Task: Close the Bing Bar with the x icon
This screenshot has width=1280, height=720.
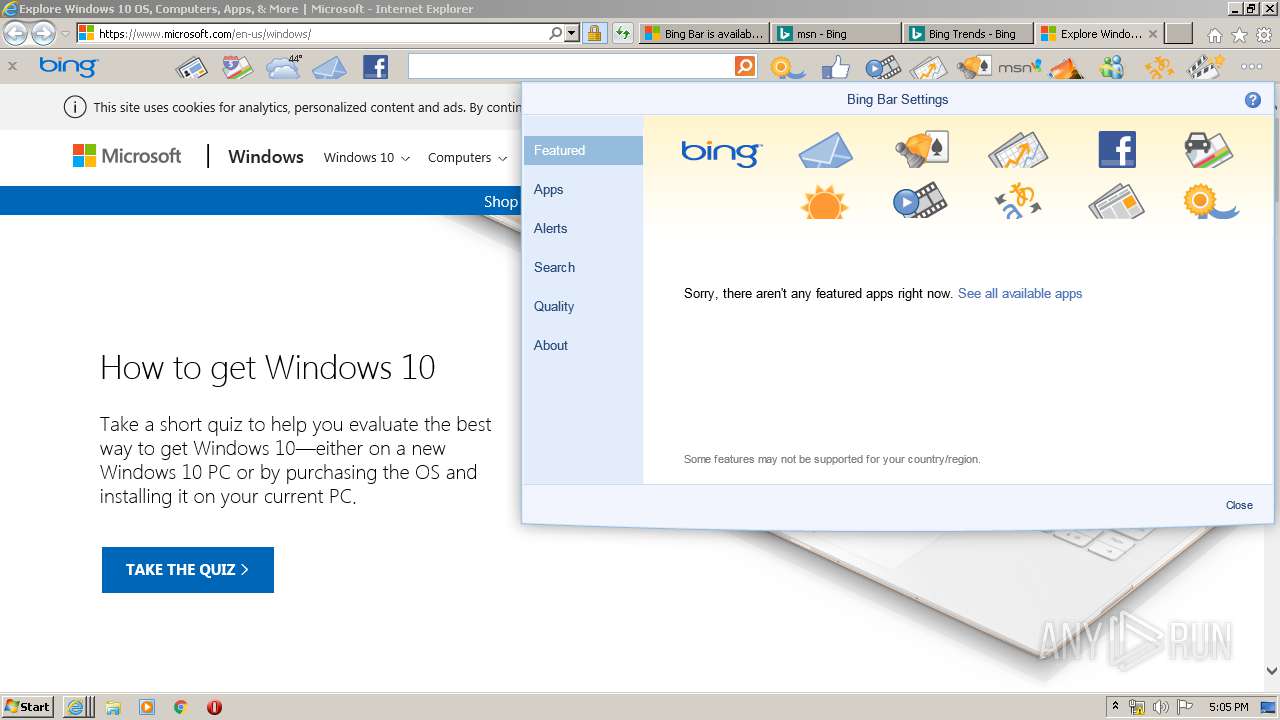Action: coord(12,66)
